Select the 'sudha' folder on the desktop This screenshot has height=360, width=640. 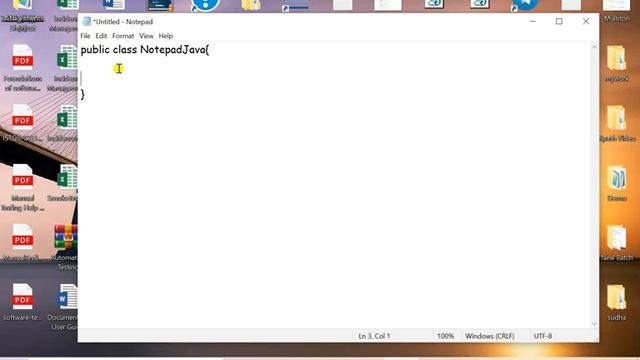pyautogui.click(x=616, y=302)
